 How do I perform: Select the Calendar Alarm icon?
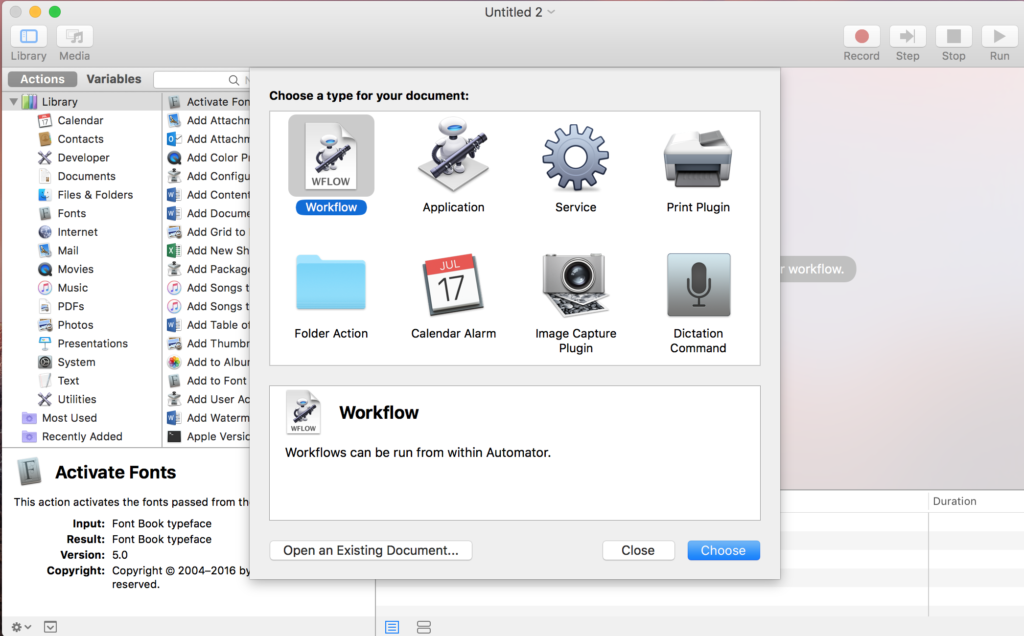tap(453, 285)
